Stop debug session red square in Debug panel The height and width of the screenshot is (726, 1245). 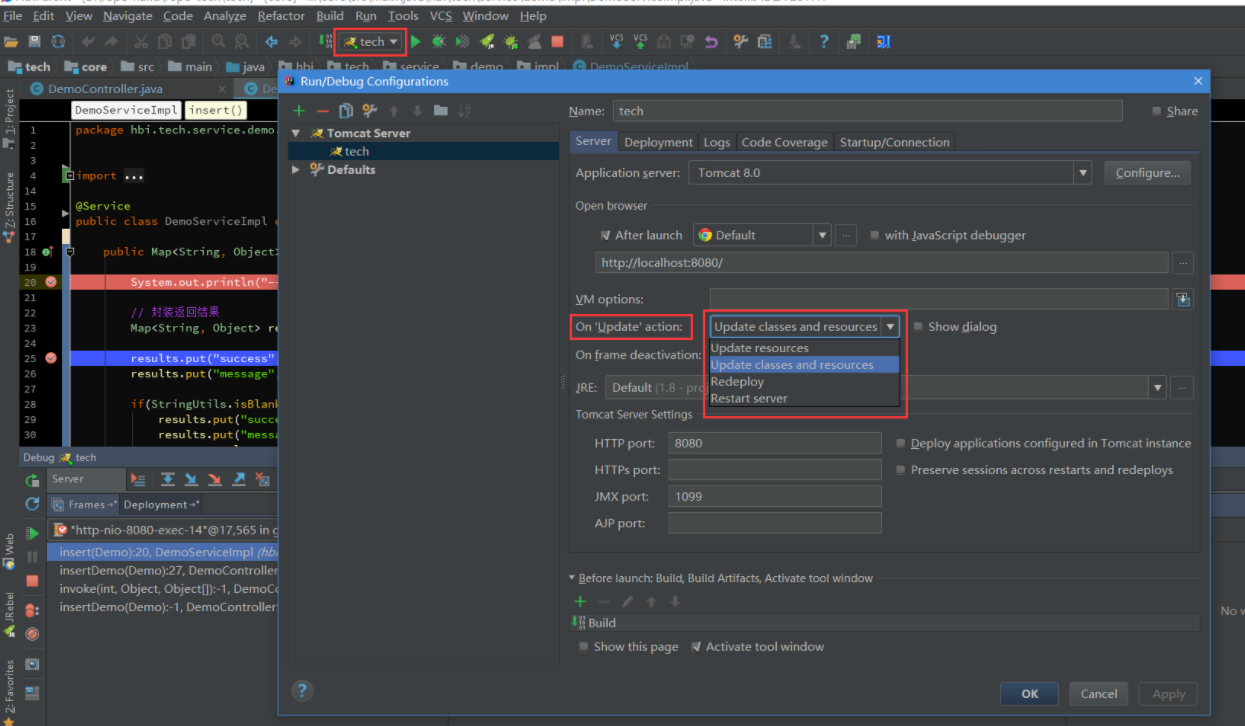click(32, 581)
